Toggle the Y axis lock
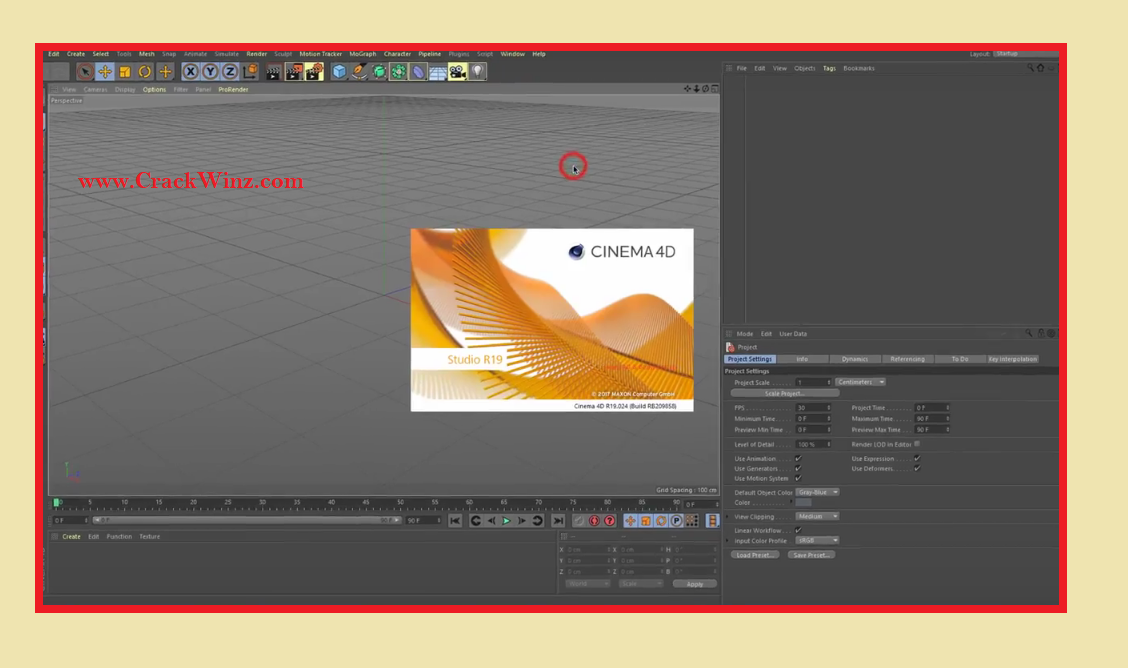Screen dimensions: 1128x668 [x=210, y=71]
